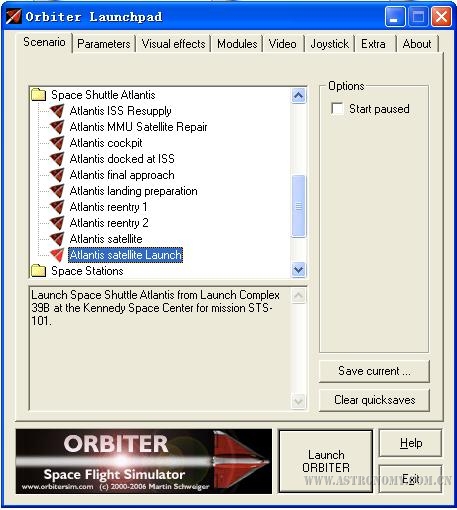The image size is (457, 510).
Task: Click the Atlantis landing preparation icon
Action: click(x=57, y=191)
